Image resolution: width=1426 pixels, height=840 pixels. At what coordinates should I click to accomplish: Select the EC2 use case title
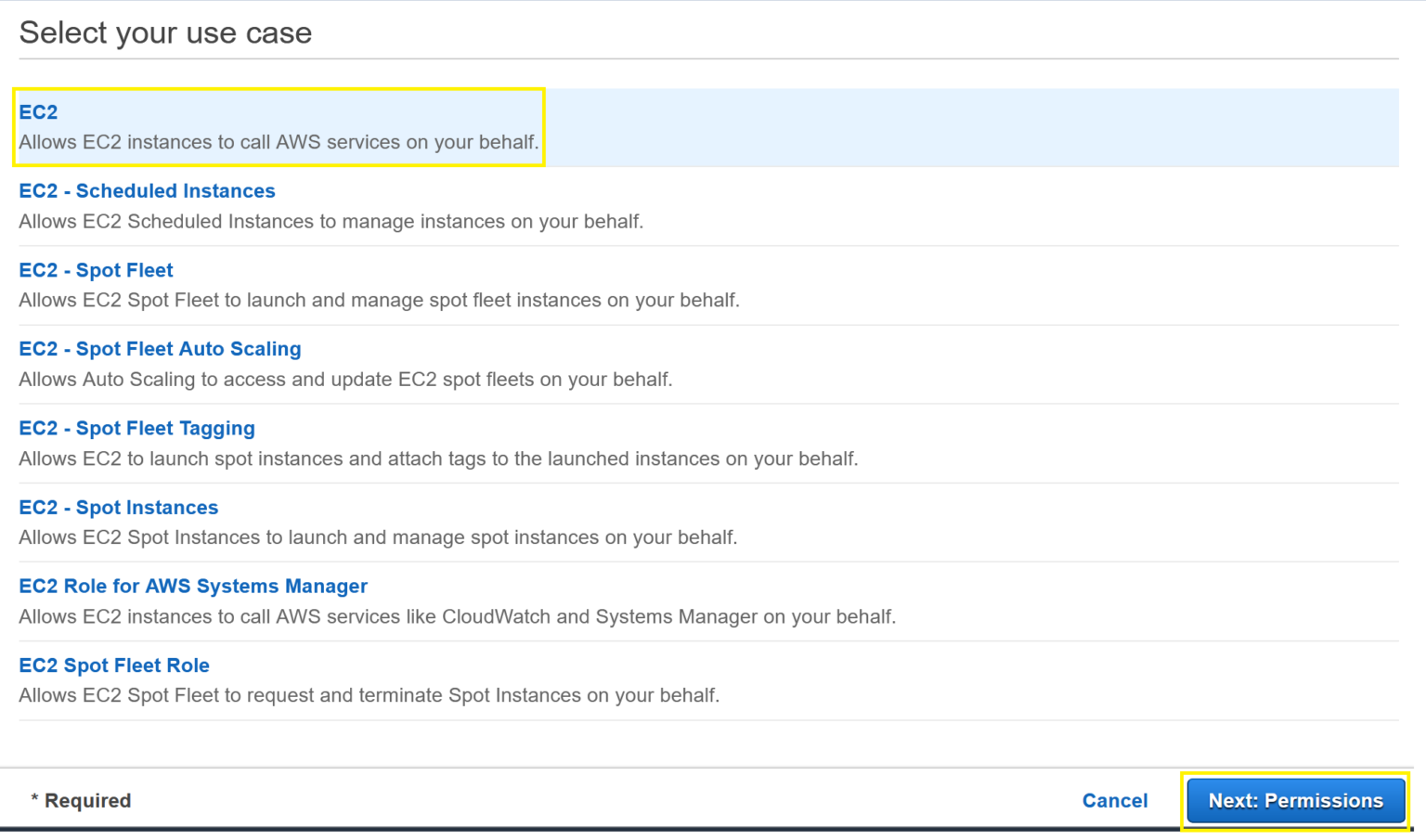[x=38, y=112]
